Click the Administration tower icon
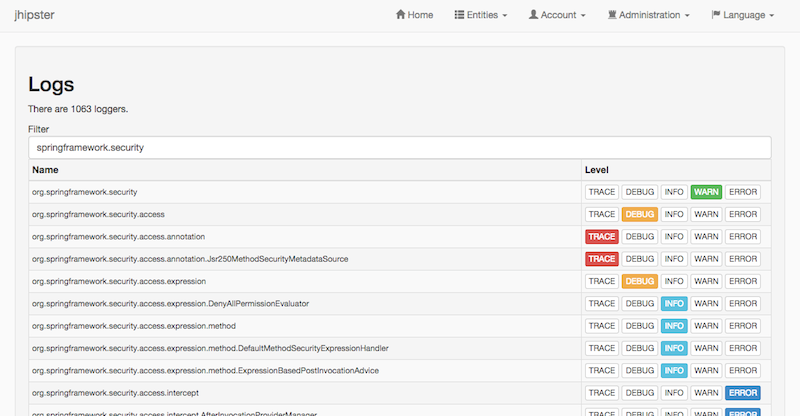 [611, 15]
